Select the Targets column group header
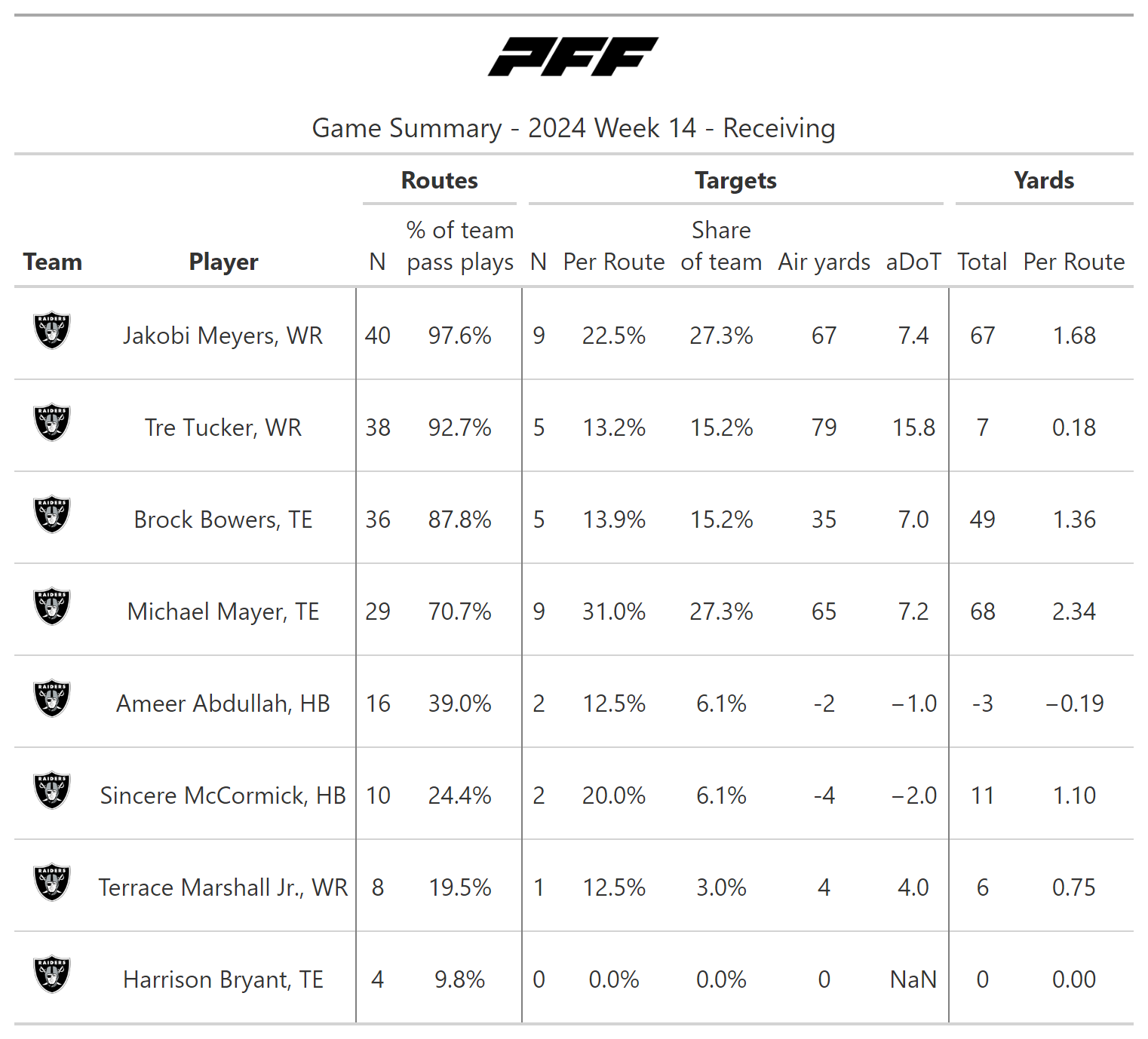 point(735,181)
